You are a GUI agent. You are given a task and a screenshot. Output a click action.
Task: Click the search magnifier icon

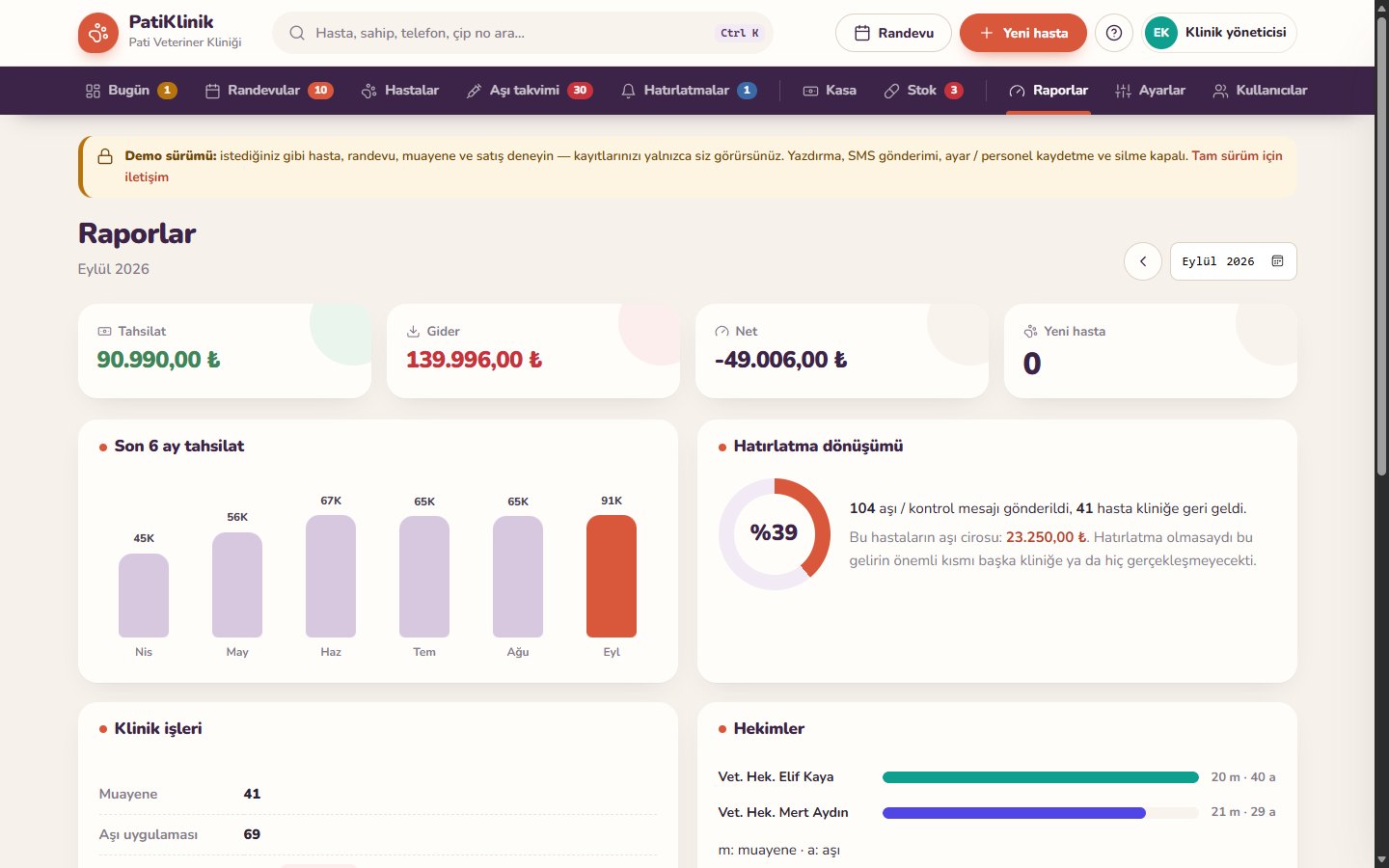pyautogui.click(x=297, y=33)
